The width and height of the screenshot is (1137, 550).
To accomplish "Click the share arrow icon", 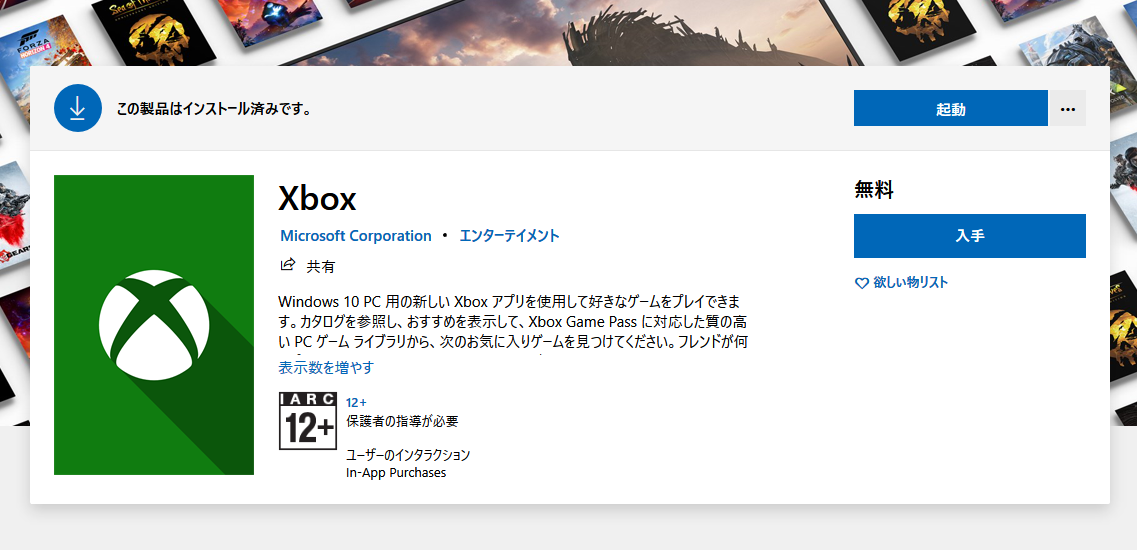I will coord(288,264).
